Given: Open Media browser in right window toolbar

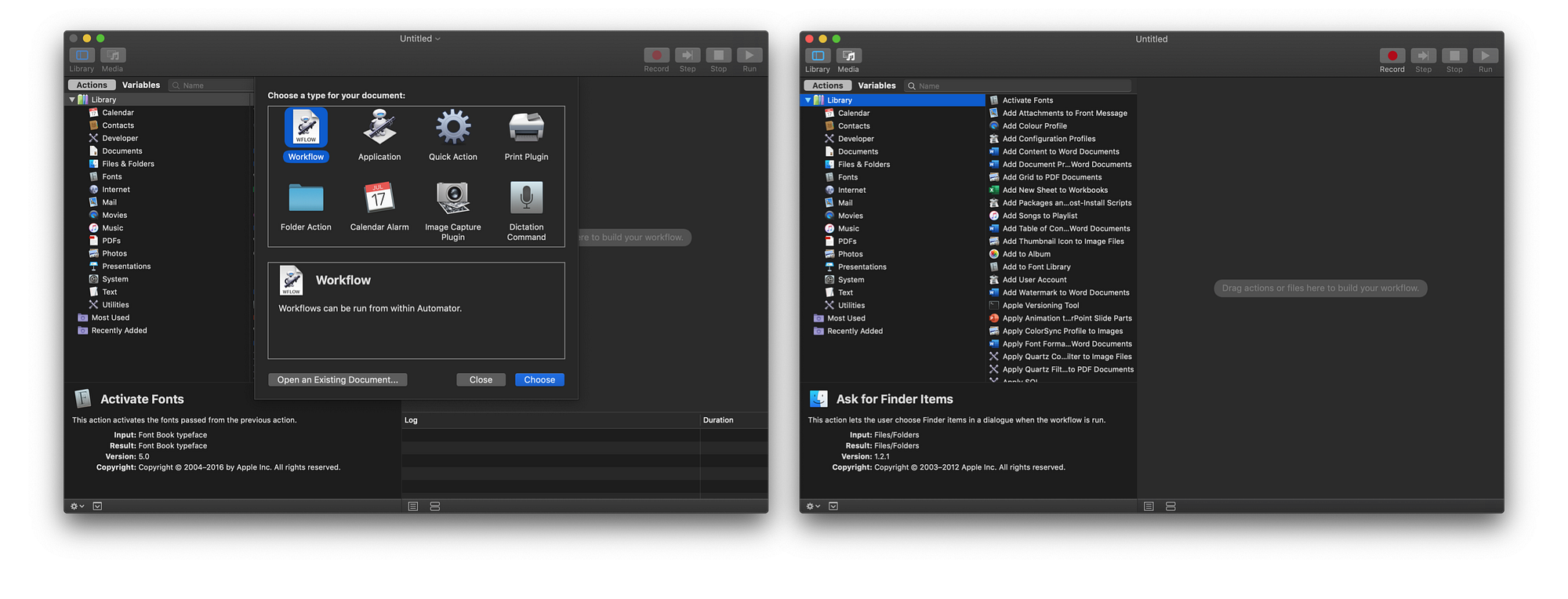Looking at the screenshot, I should [849, 56].
